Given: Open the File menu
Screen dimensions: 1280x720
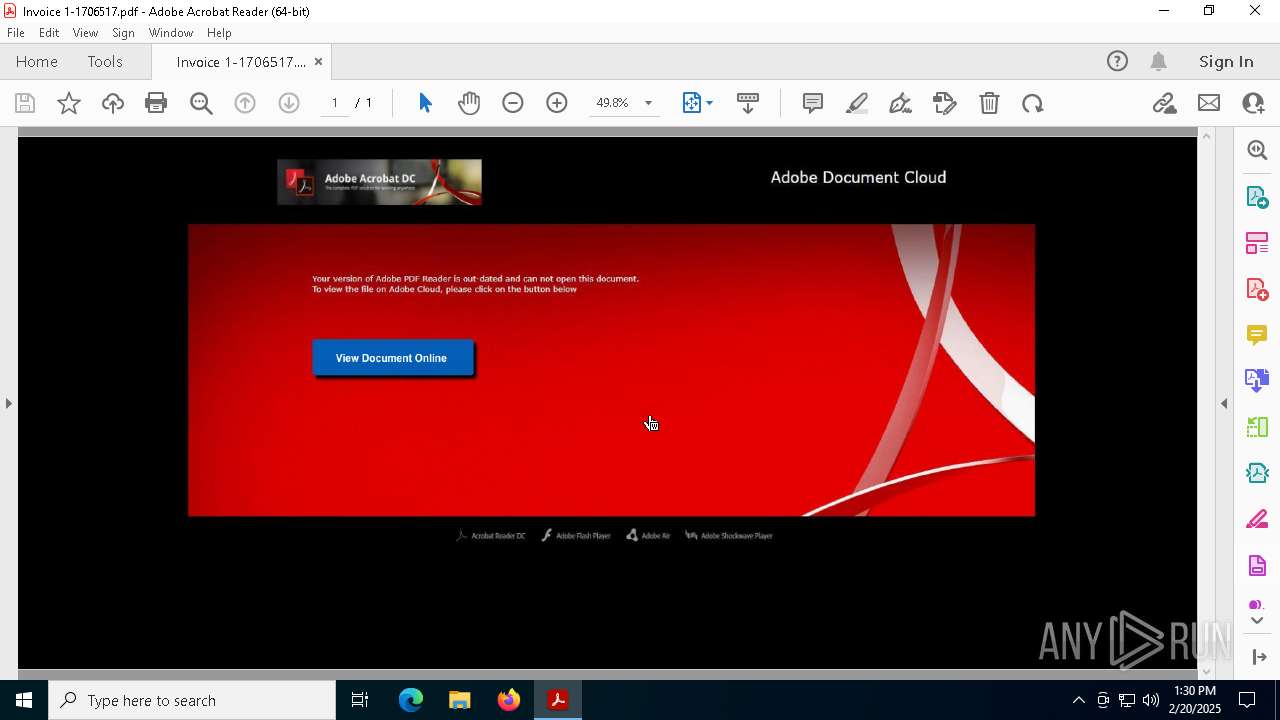Looking at the screenshot, I should pyautogui.click(x=16, y=33).
